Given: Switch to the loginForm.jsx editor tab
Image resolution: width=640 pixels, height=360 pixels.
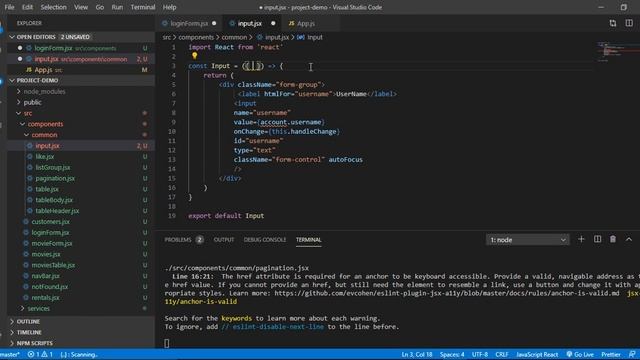Looking at the screenshot, I should (x=189, y=24).
